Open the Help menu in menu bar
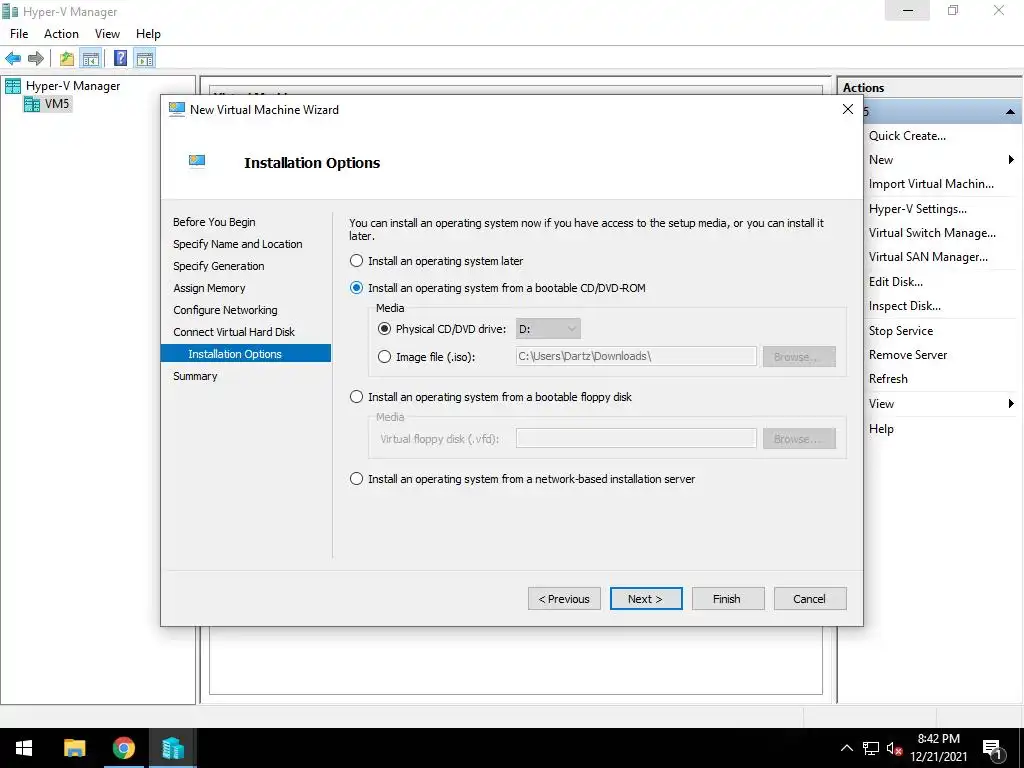 pyautogui.click(x=148, y=34)
